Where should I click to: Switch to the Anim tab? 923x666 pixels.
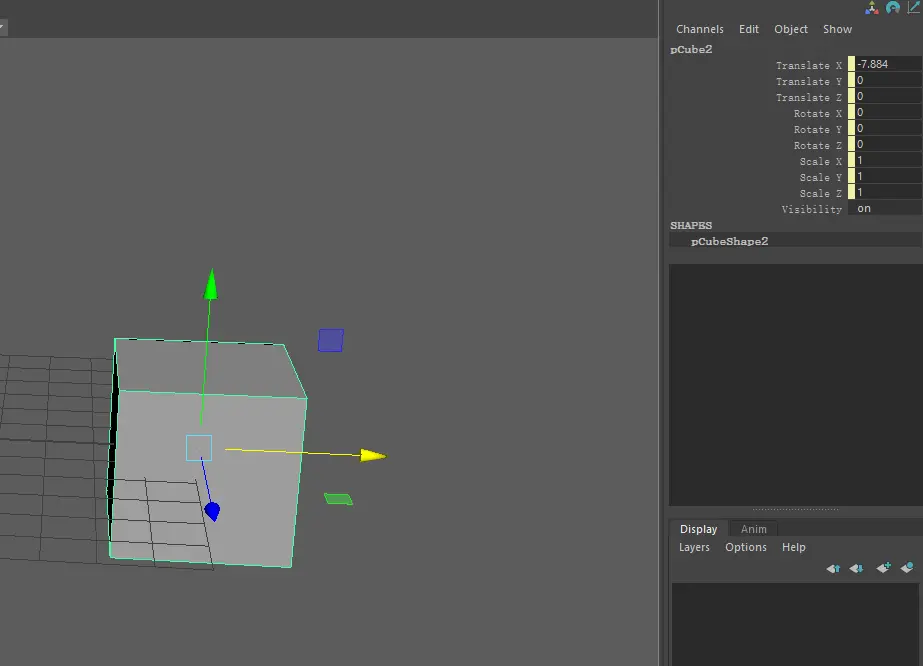[754, 529]
